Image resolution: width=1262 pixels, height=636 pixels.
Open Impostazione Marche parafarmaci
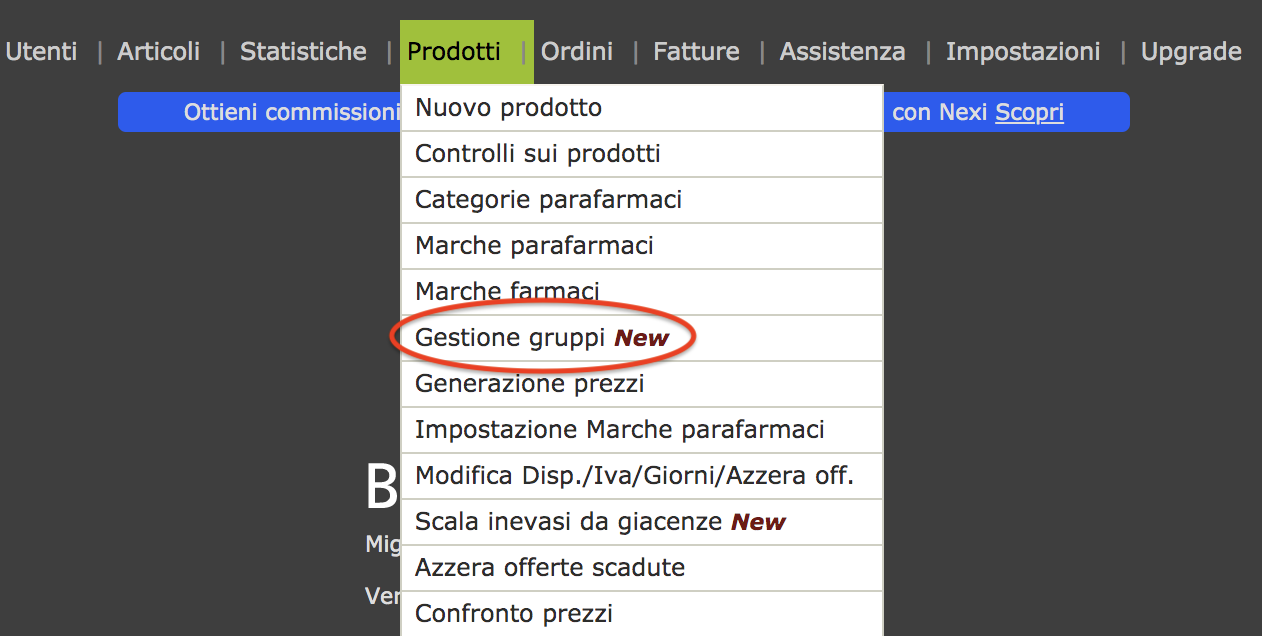pyautogui.click(x=619, y=429)
